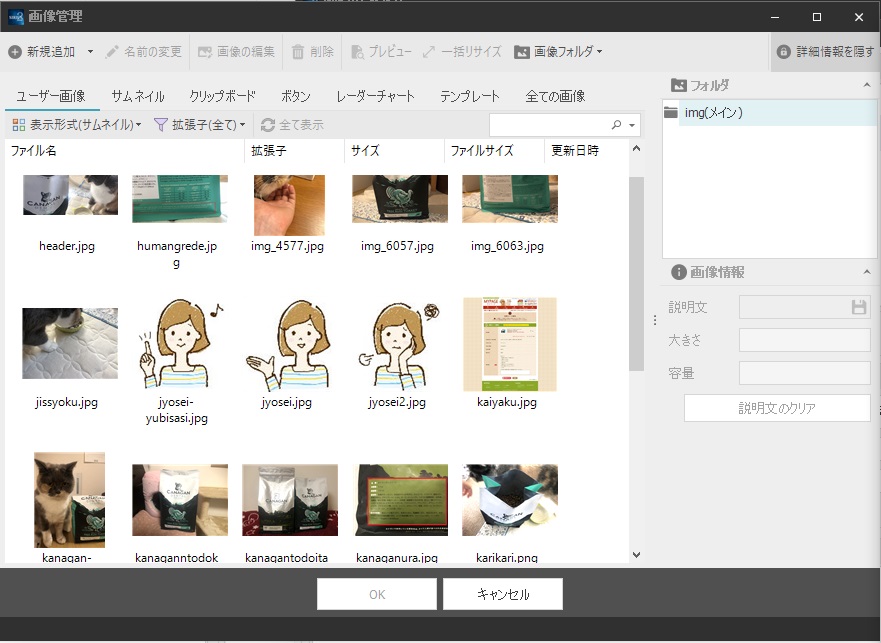Screen dimensions: 881x643
Task: Click the panel splitter grip dots
Action: (x=655, y=320)
